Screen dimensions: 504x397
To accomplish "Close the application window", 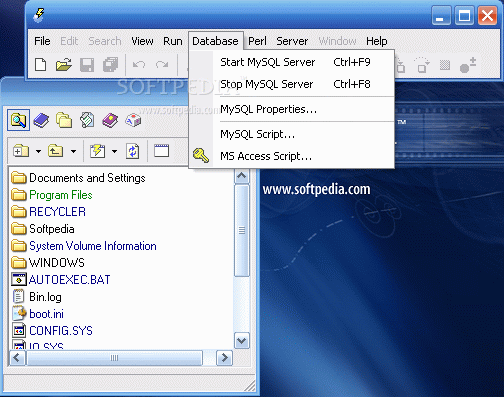I will (487, 16).
